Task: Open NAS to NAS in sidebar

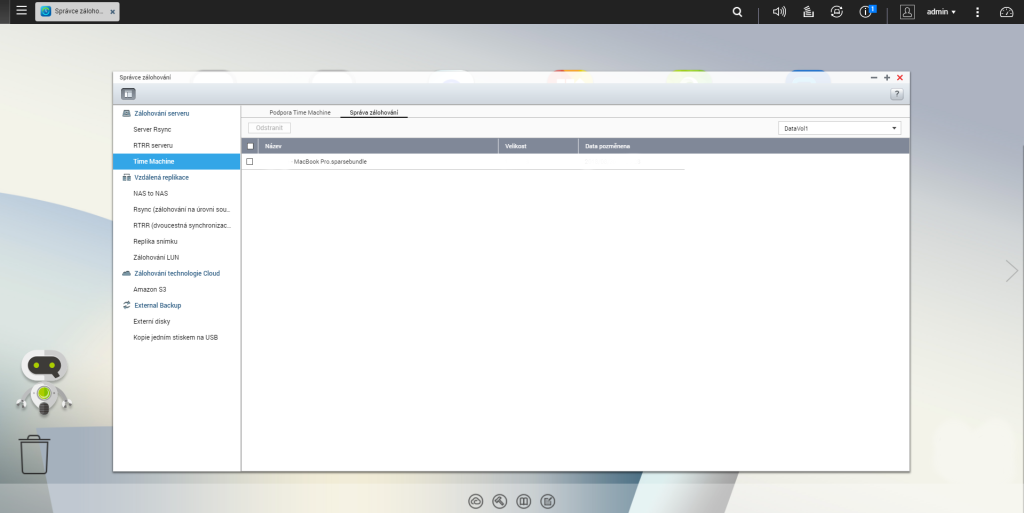Action: coord(150,193)
